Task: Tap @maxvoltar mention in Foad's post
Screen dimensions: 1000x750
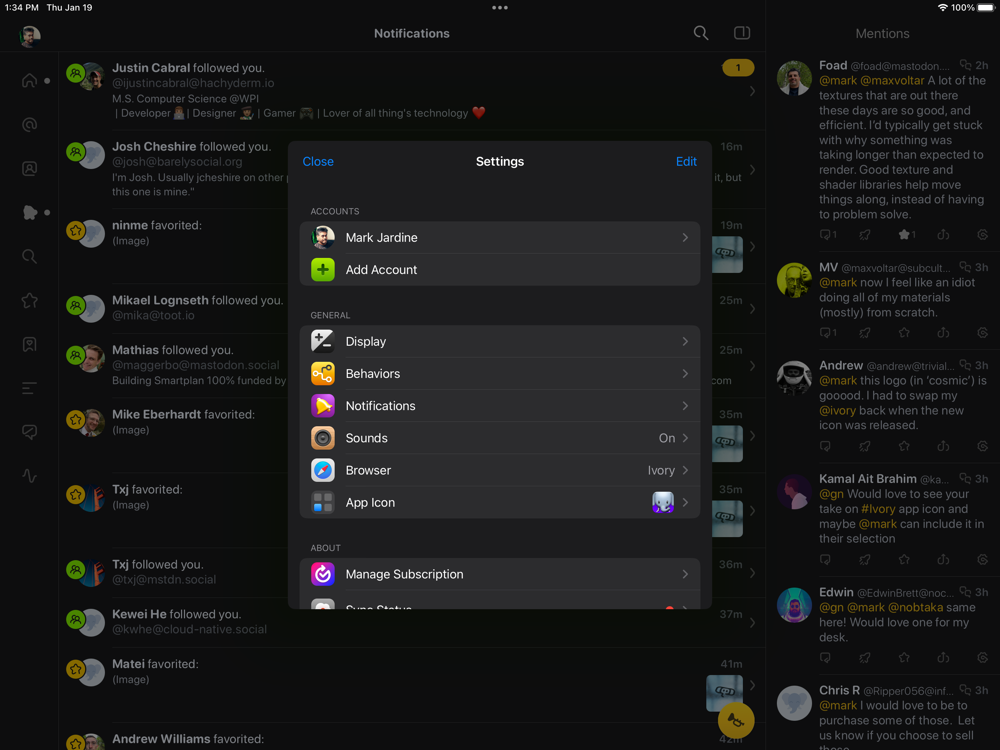Action: 892,81
